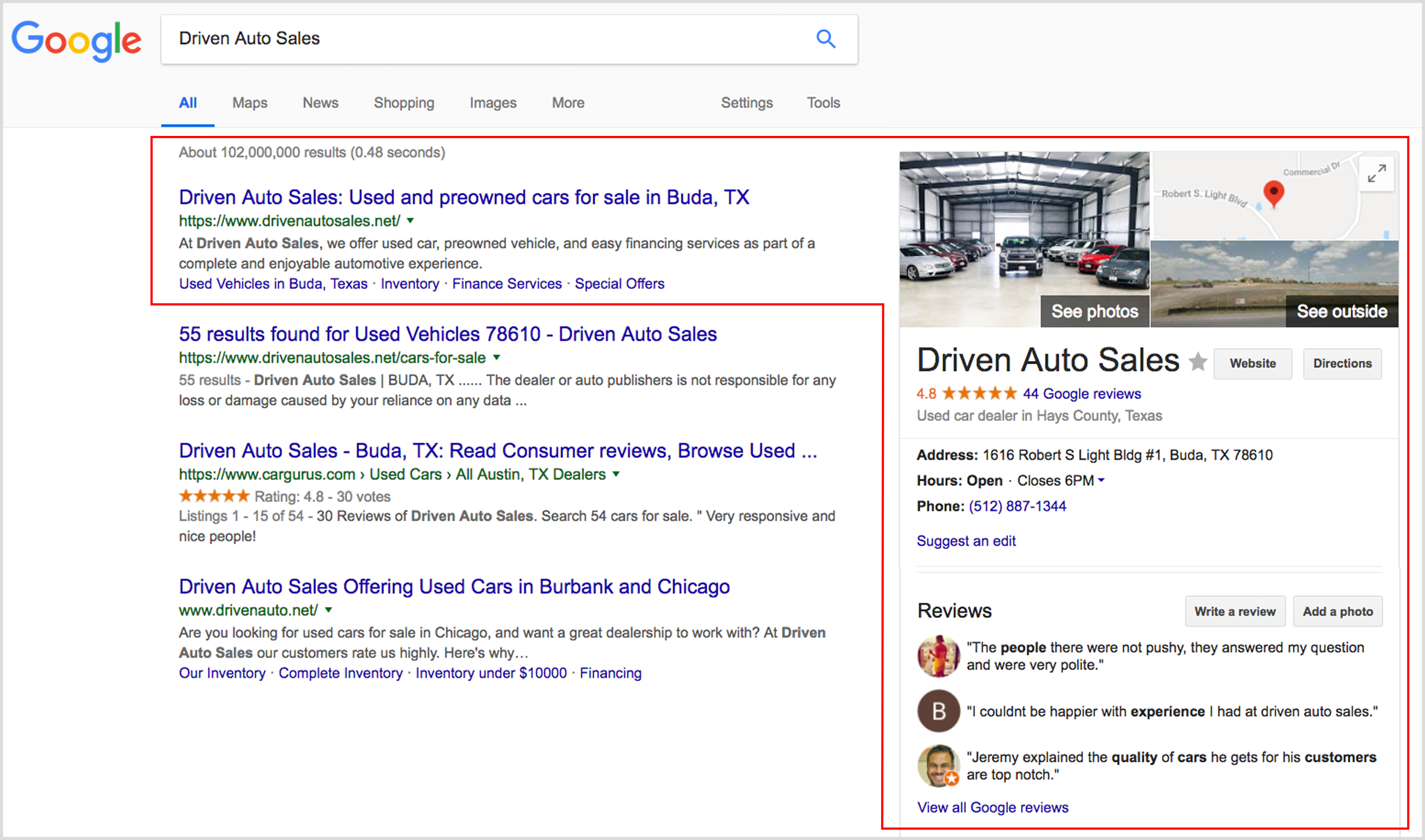Open the Burbank and Chicago result title
Viewport: 1425px width, 840px height.
coord(454,586)
